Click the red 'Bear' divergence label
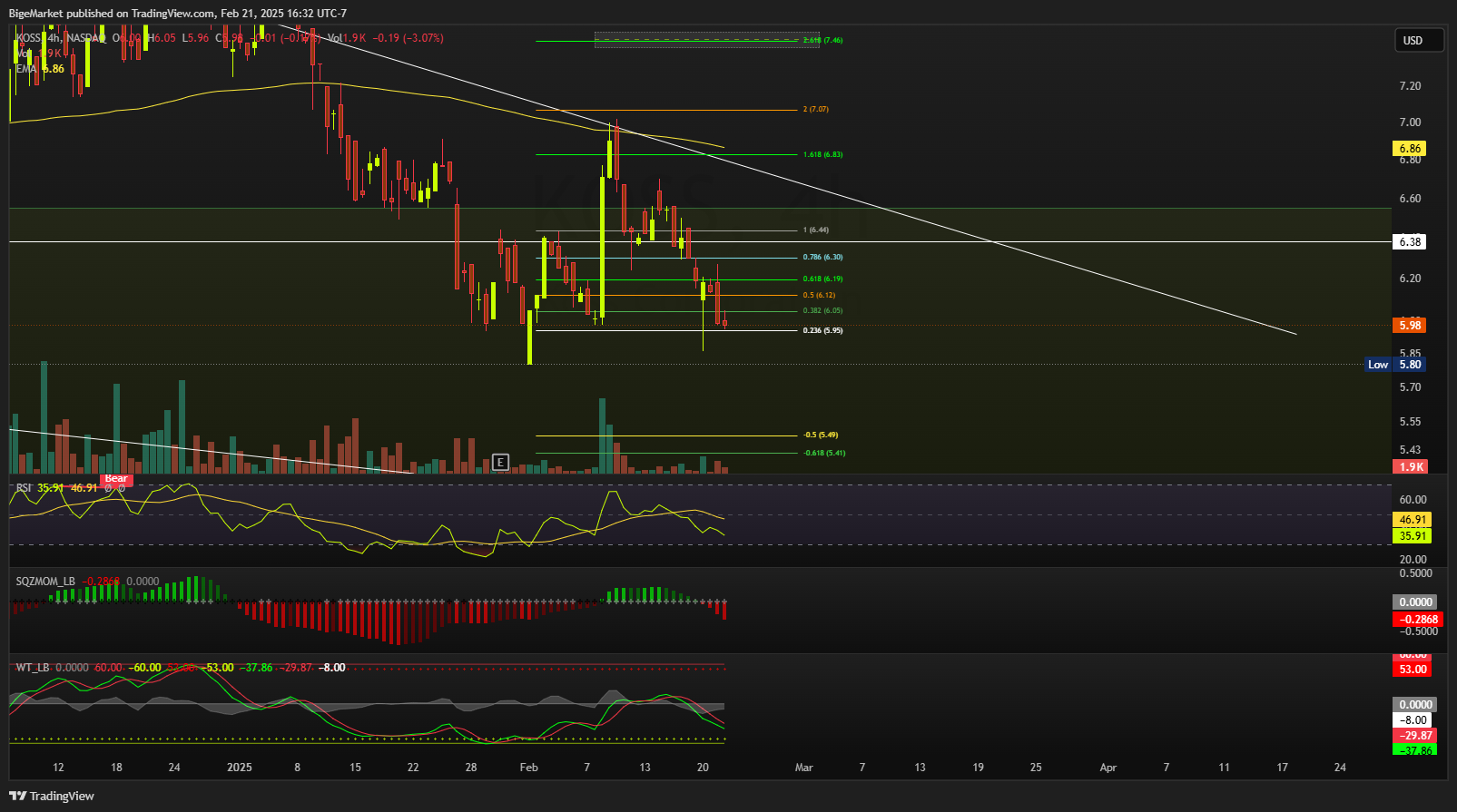Screen dimensions: 1457x812 116,479
